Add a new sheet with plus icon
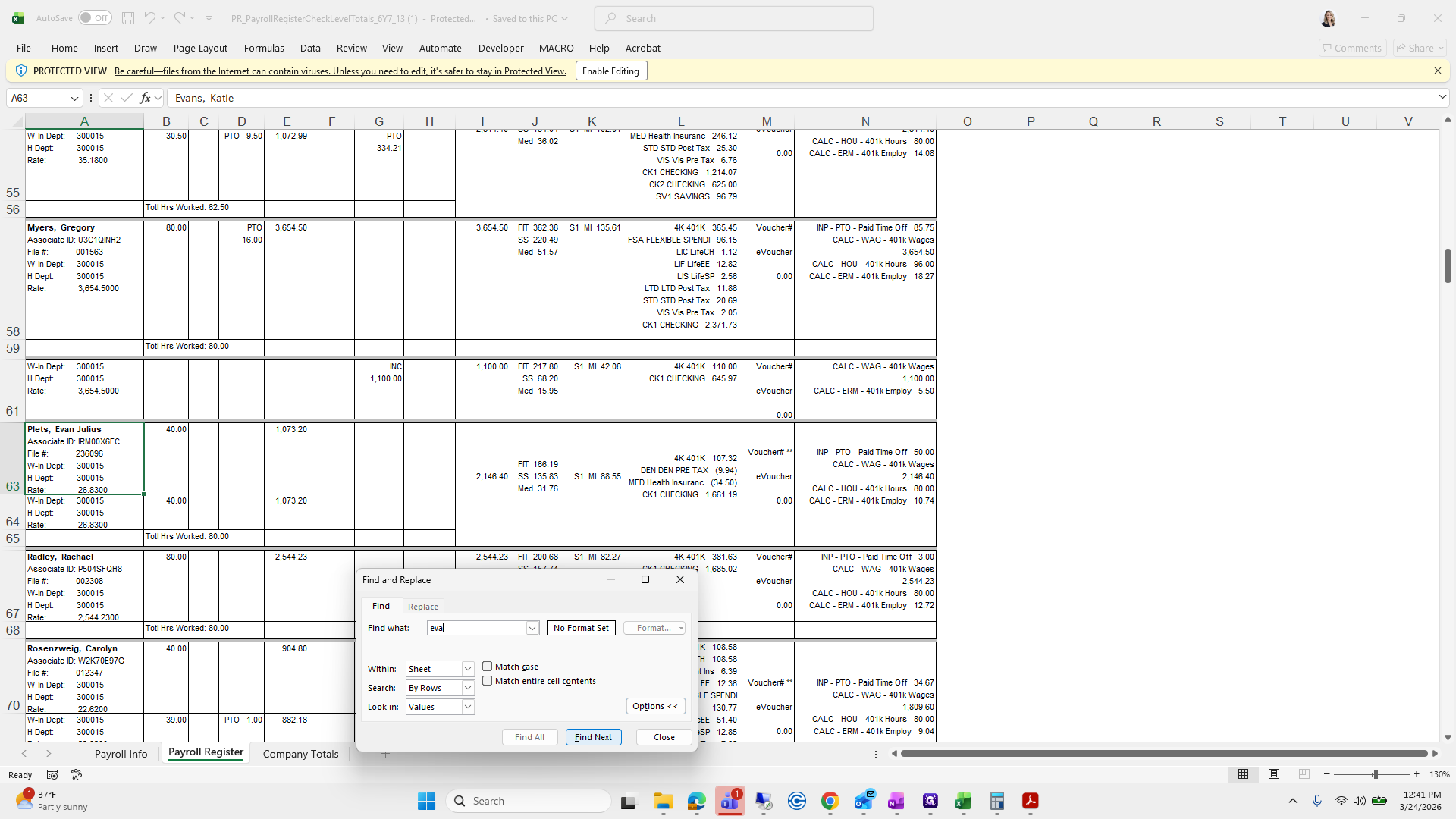 point(385,754)
